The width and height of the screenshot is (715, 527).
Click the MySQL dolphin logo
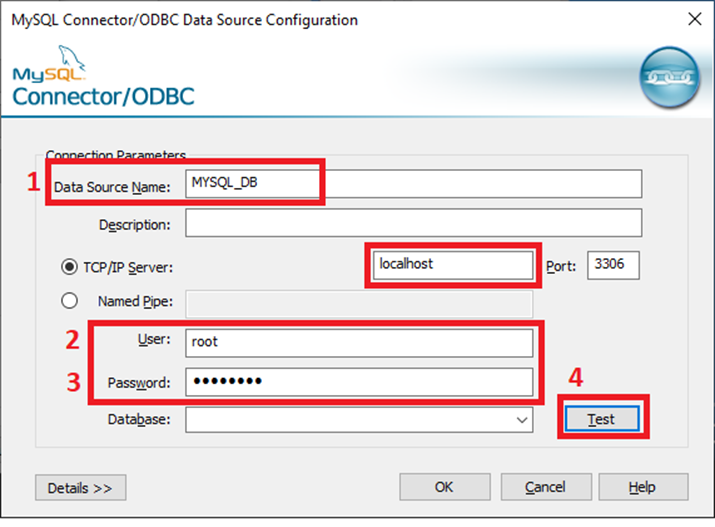click(x=49, y=64)
